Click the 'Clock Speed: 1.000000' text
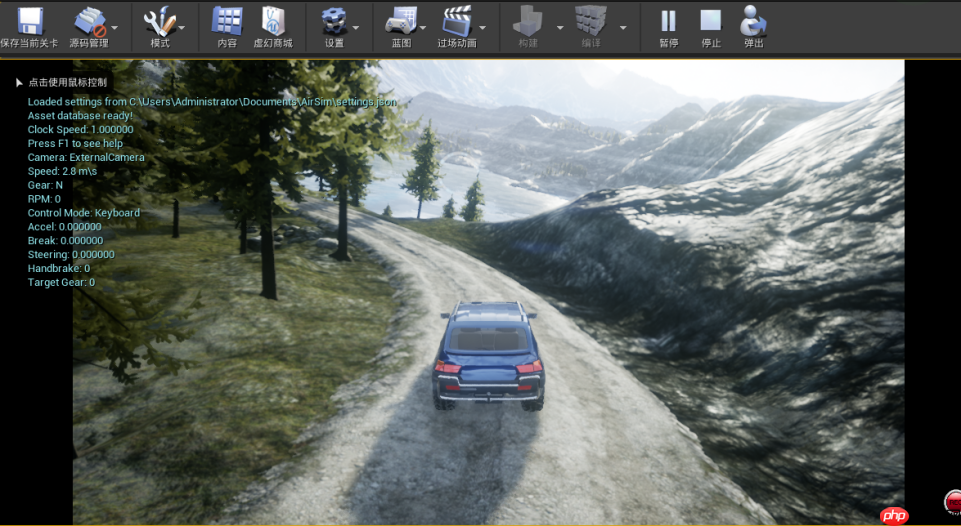The image size is (961, 526). point(80,129)
